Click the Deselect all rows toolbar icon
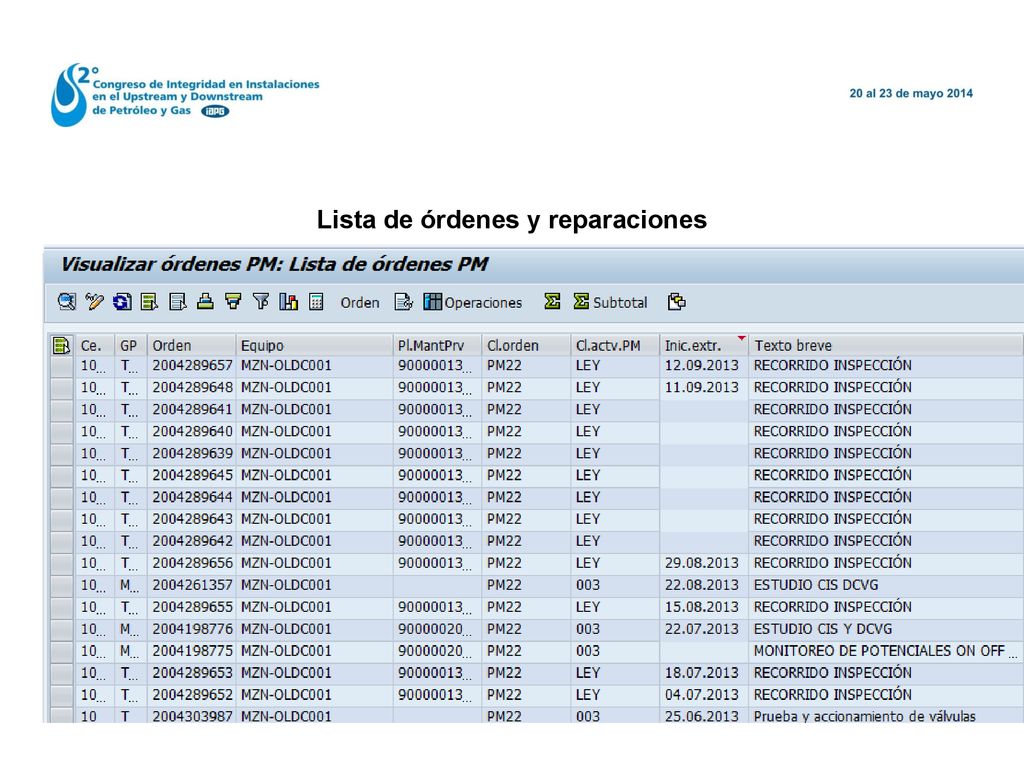1024x768 pixels. 178,302
